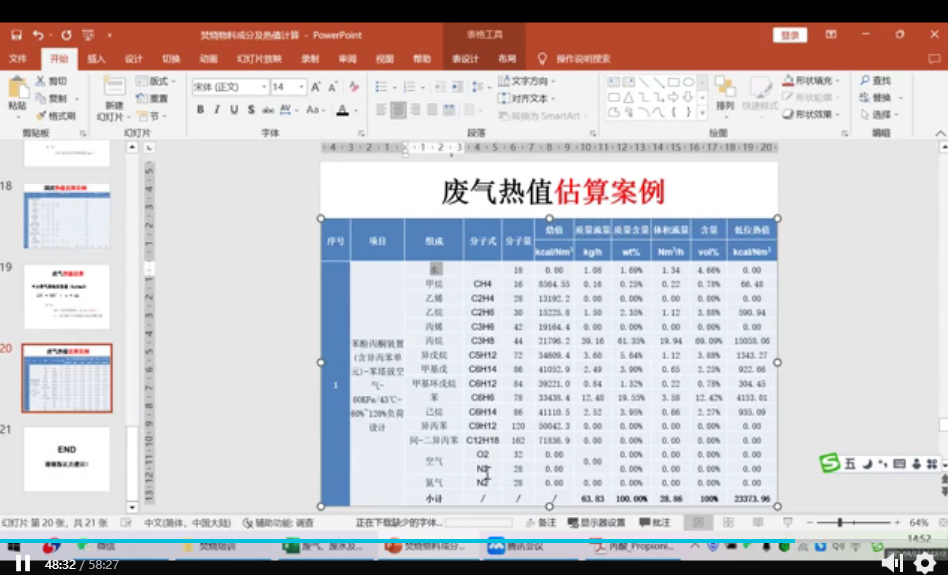
Task: Toggle Italic formatting
Action: point(217,110)
